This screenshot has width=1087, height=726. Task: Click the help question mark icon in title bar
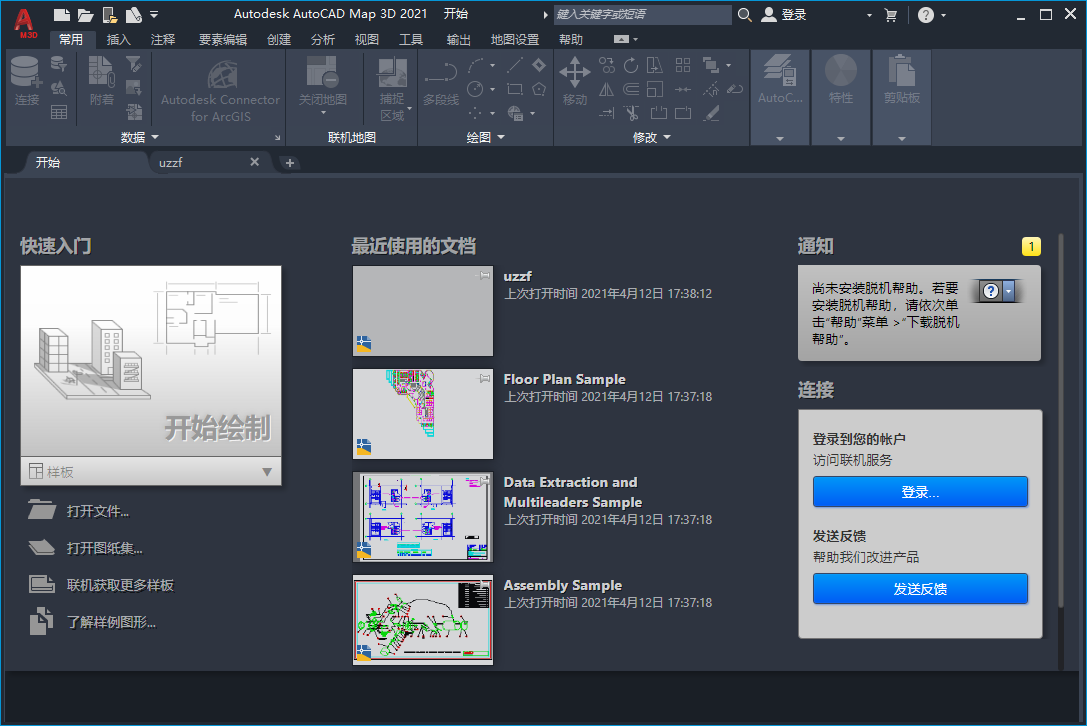coord(925,15)
